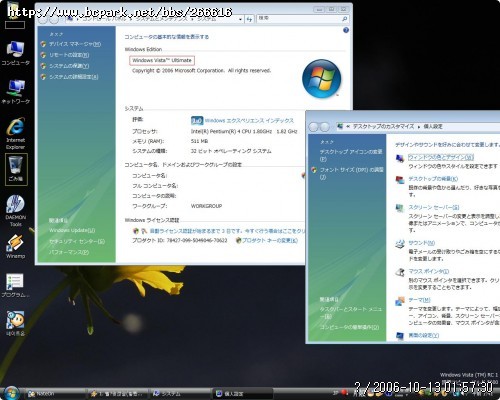Switch to システム taskbar button

click(x=181, y=394)
